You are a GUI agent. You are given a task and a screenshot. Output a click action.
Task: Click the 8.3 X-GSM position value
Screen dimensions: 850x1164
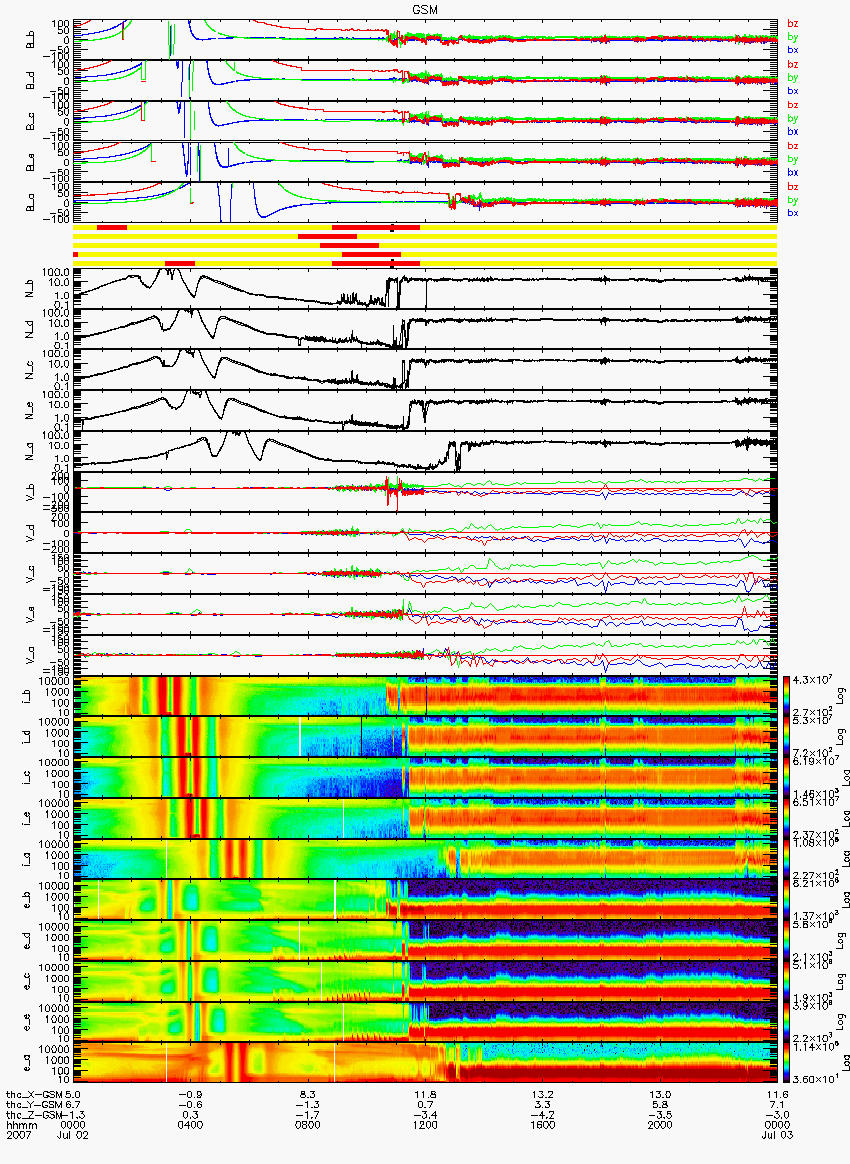pos(308,1095)
